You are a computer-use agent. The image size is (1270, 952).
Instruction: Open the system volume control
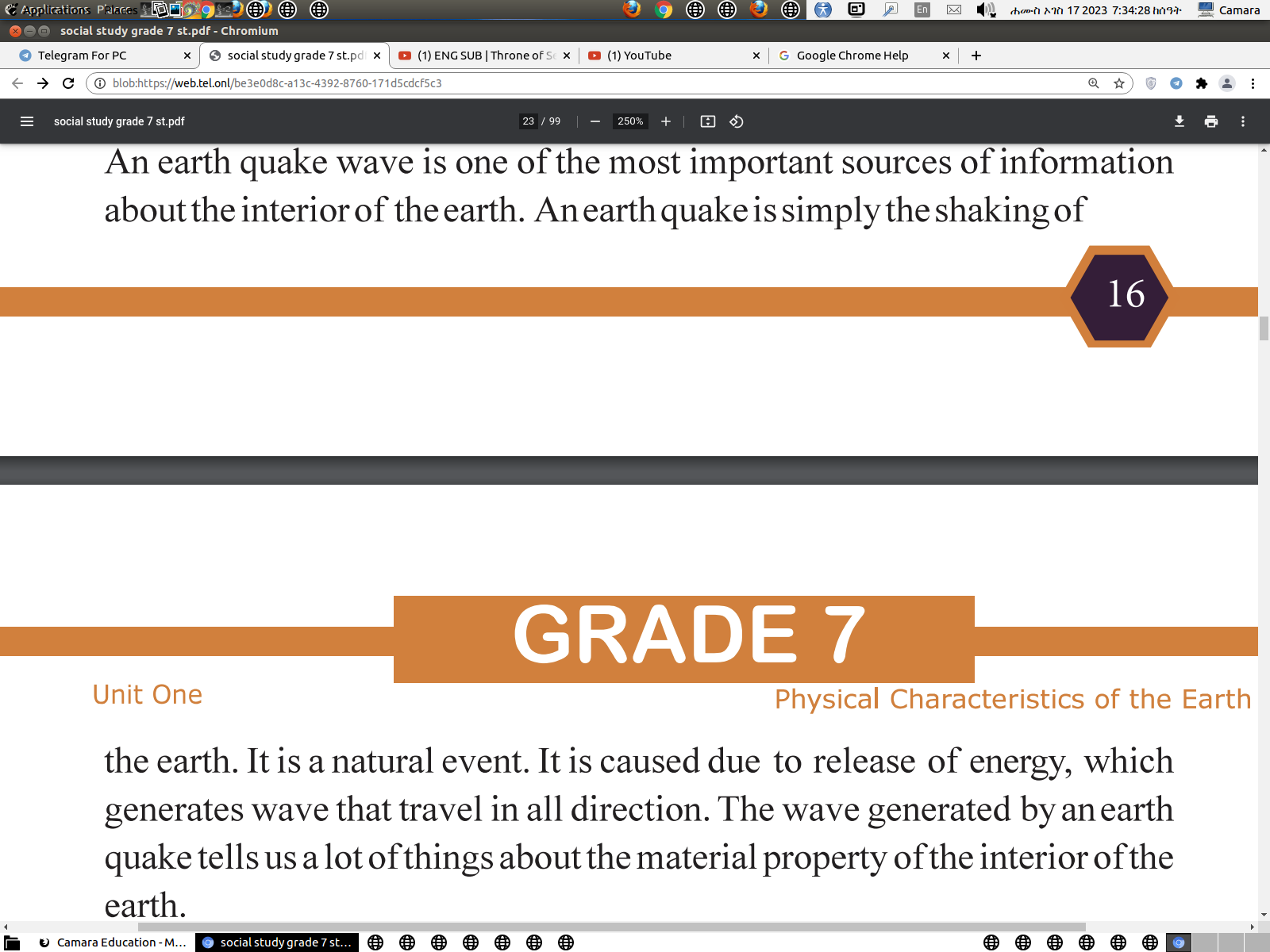point(985,10)
